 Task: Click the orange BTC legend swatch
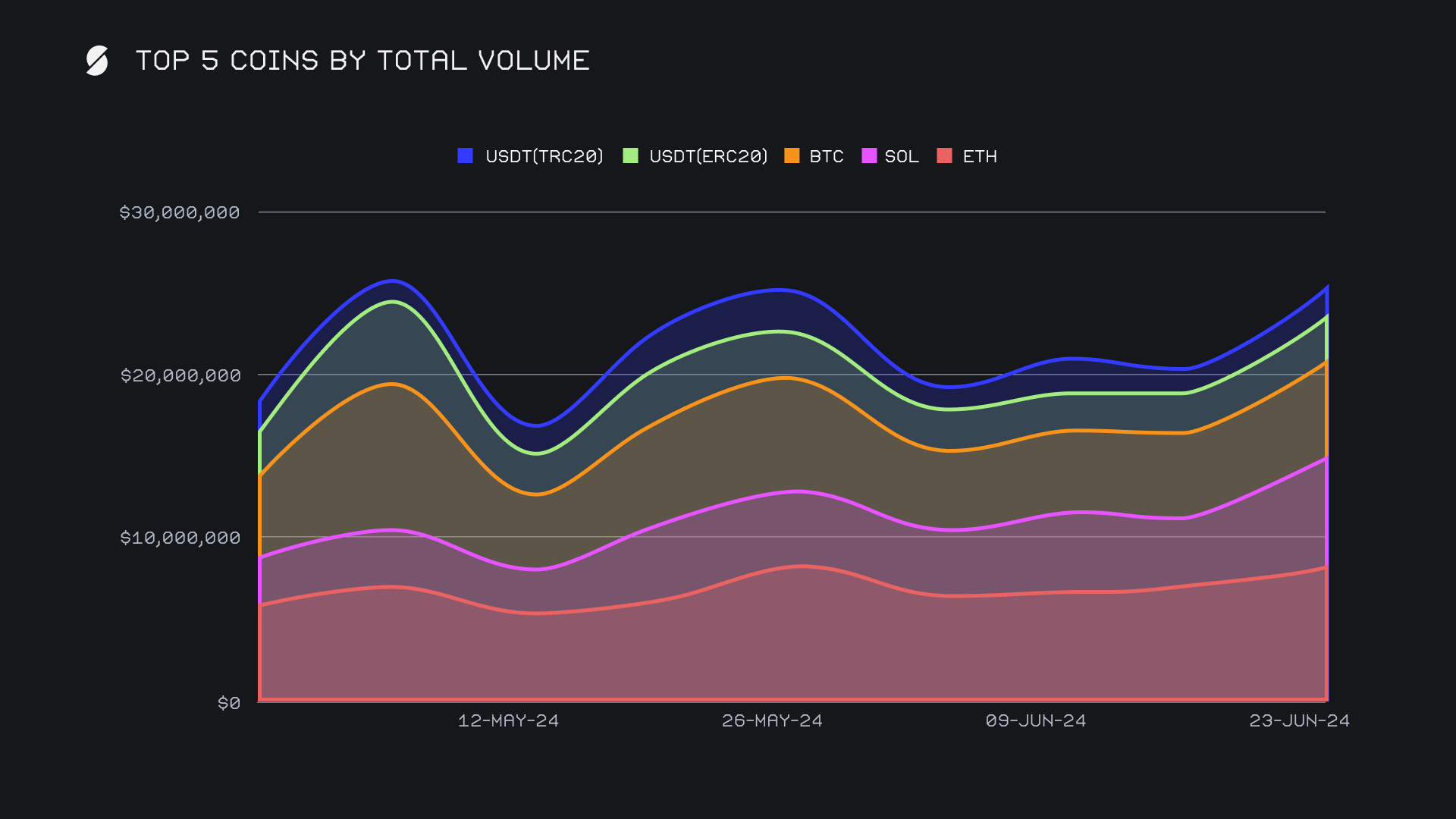point(792,155)
